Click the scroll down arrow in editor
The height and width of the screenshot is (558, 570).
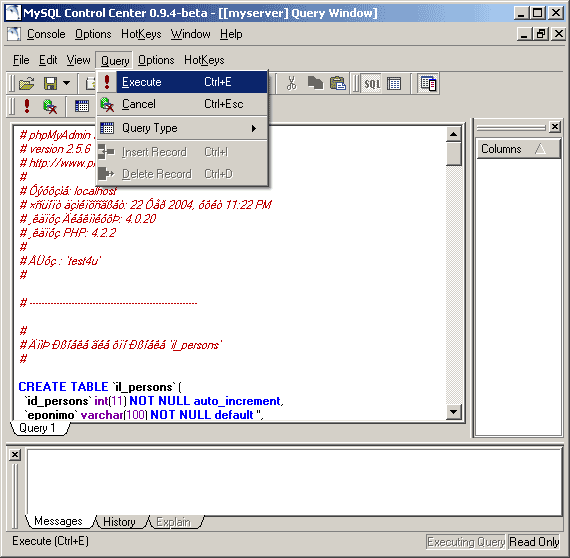(453, 412)
